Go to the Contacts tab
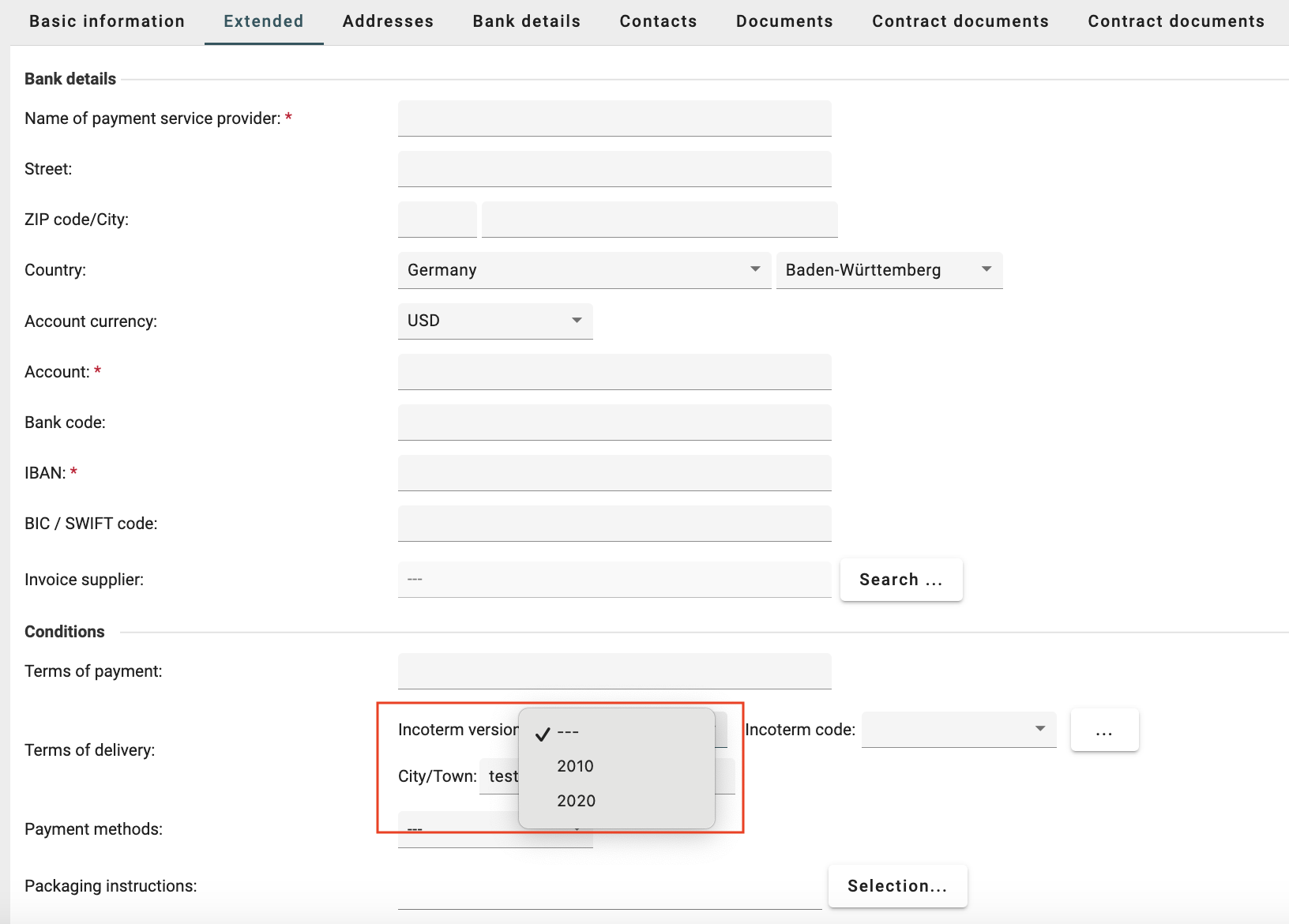Screen dimensions: 1289x924 [x=658, y=21]
